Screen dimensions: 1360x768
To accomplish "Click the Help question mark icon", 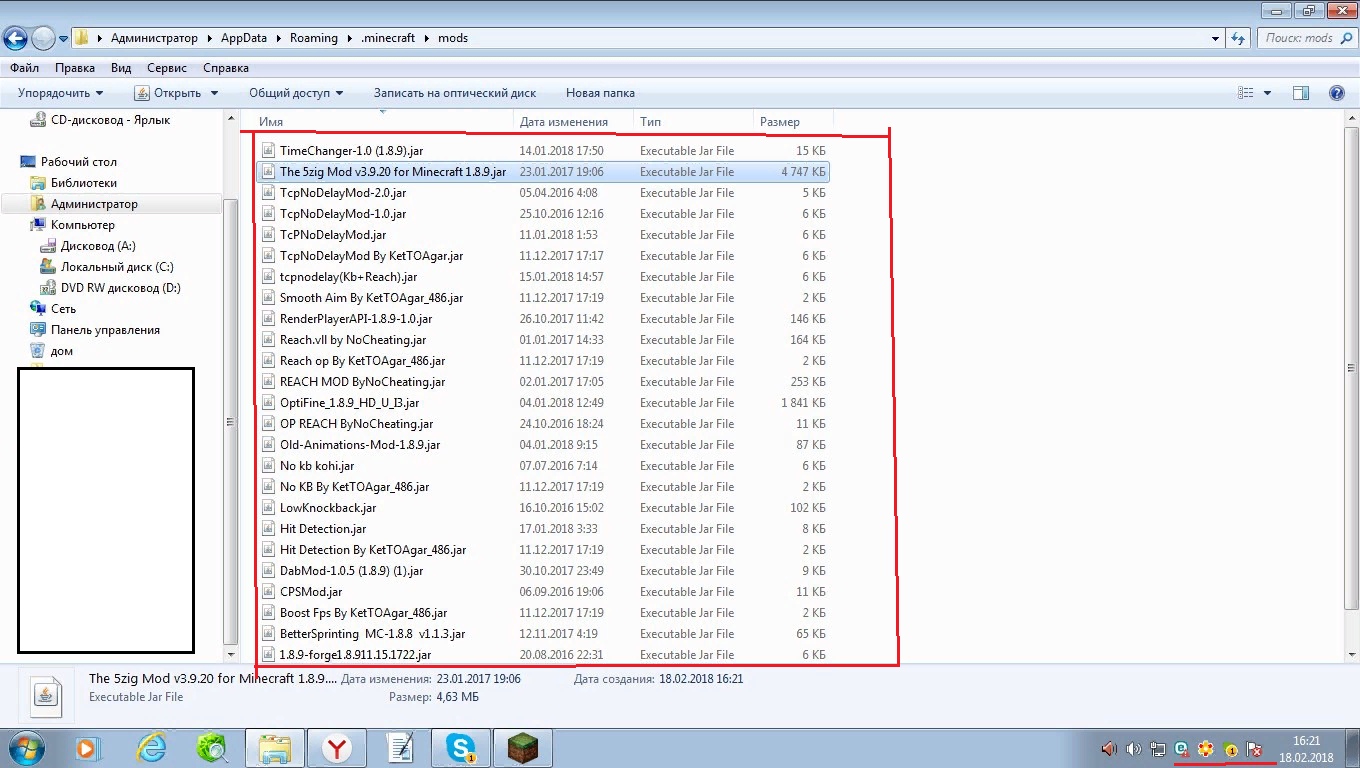I will (1336, 93).
